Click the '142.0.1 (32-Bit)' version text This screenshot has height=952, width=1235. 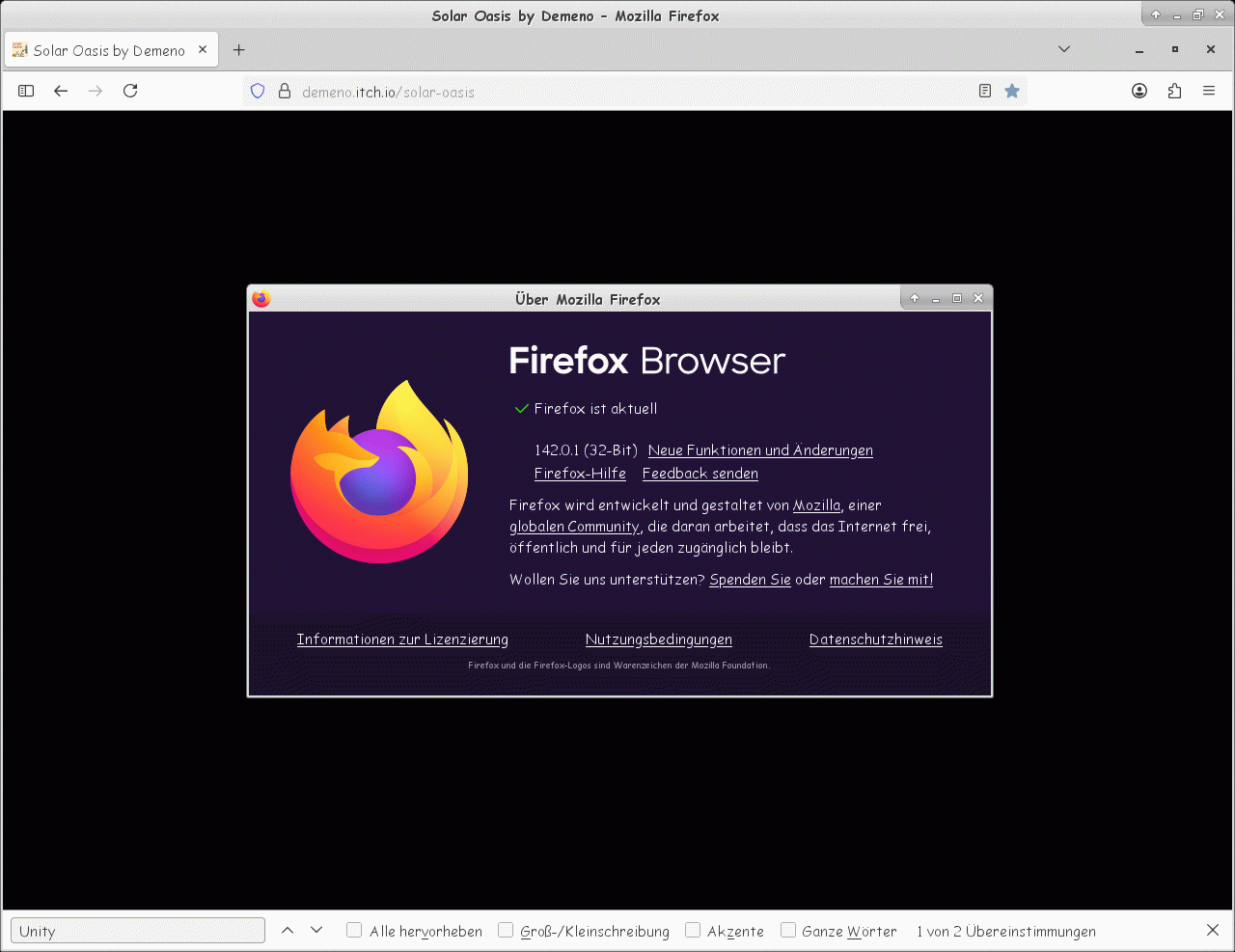[586, 450]
